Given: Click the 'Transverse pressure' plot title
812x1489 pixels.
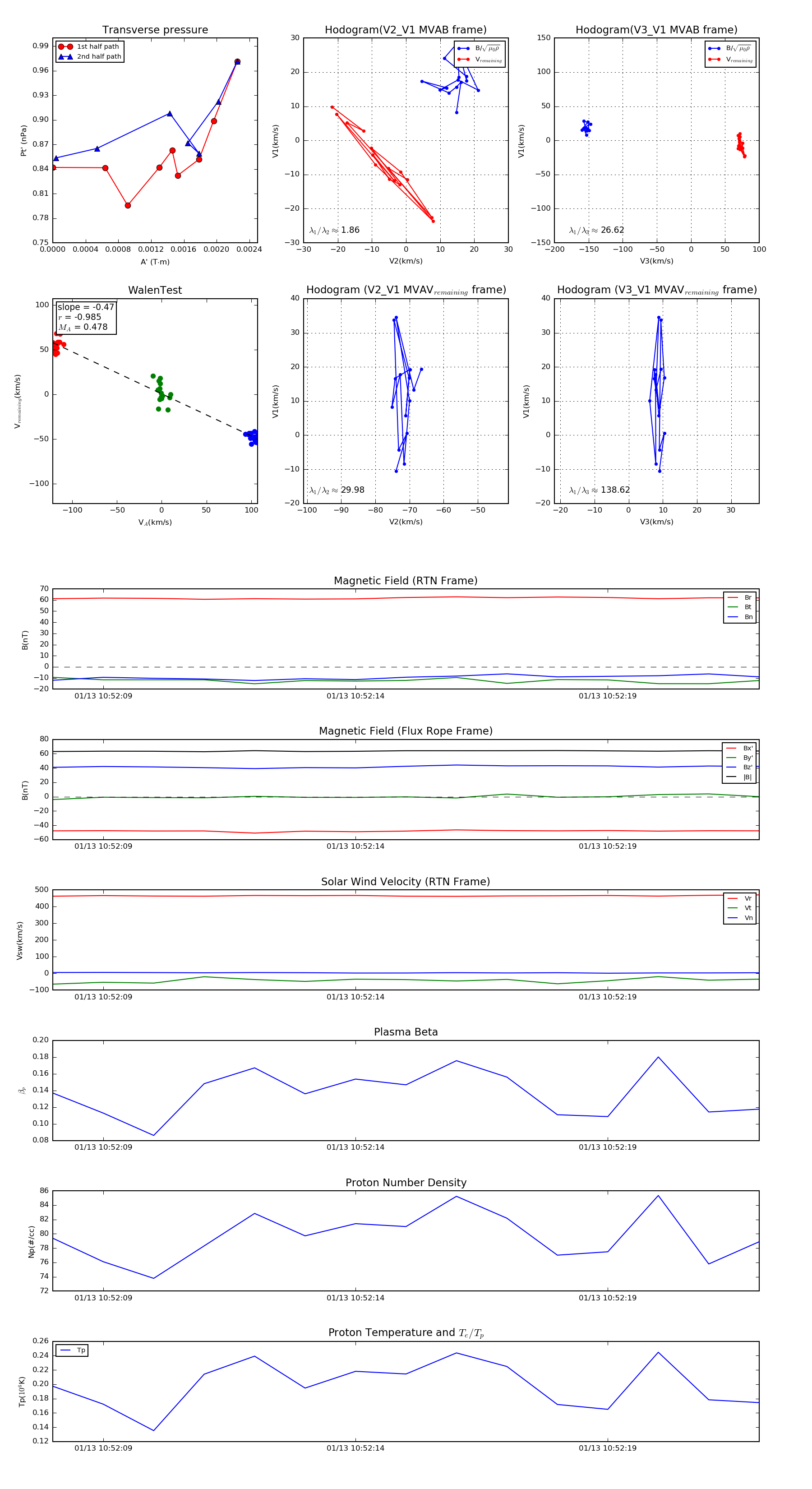Looking at the screenshot, I should click(x=155, y=30).
